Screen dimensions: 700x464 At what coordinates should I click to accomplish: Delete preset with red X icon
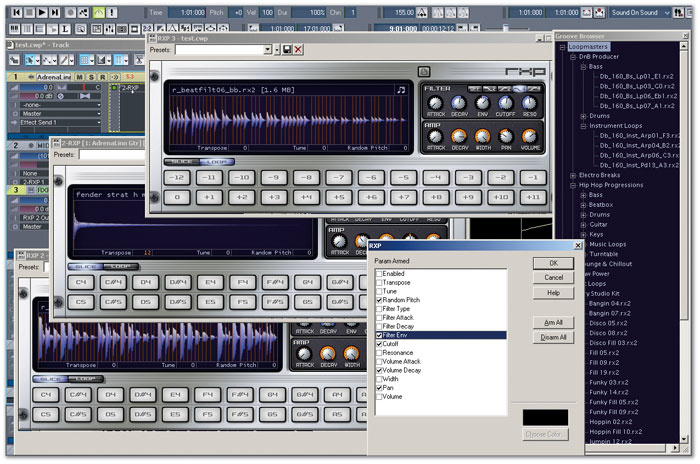tap(298, 49)
